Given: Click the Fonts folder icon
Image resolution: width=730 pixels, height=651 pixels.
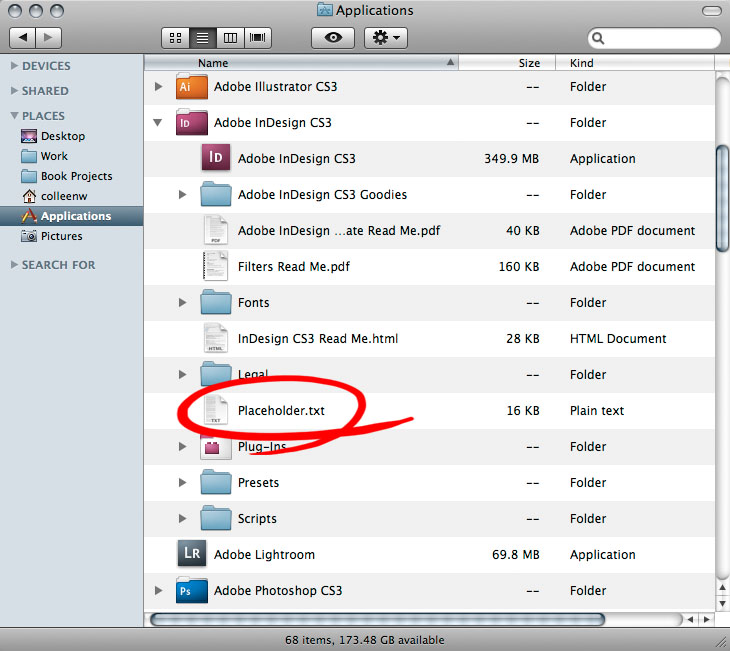Looking at the screenshot, I should click(x=216, y=302).
